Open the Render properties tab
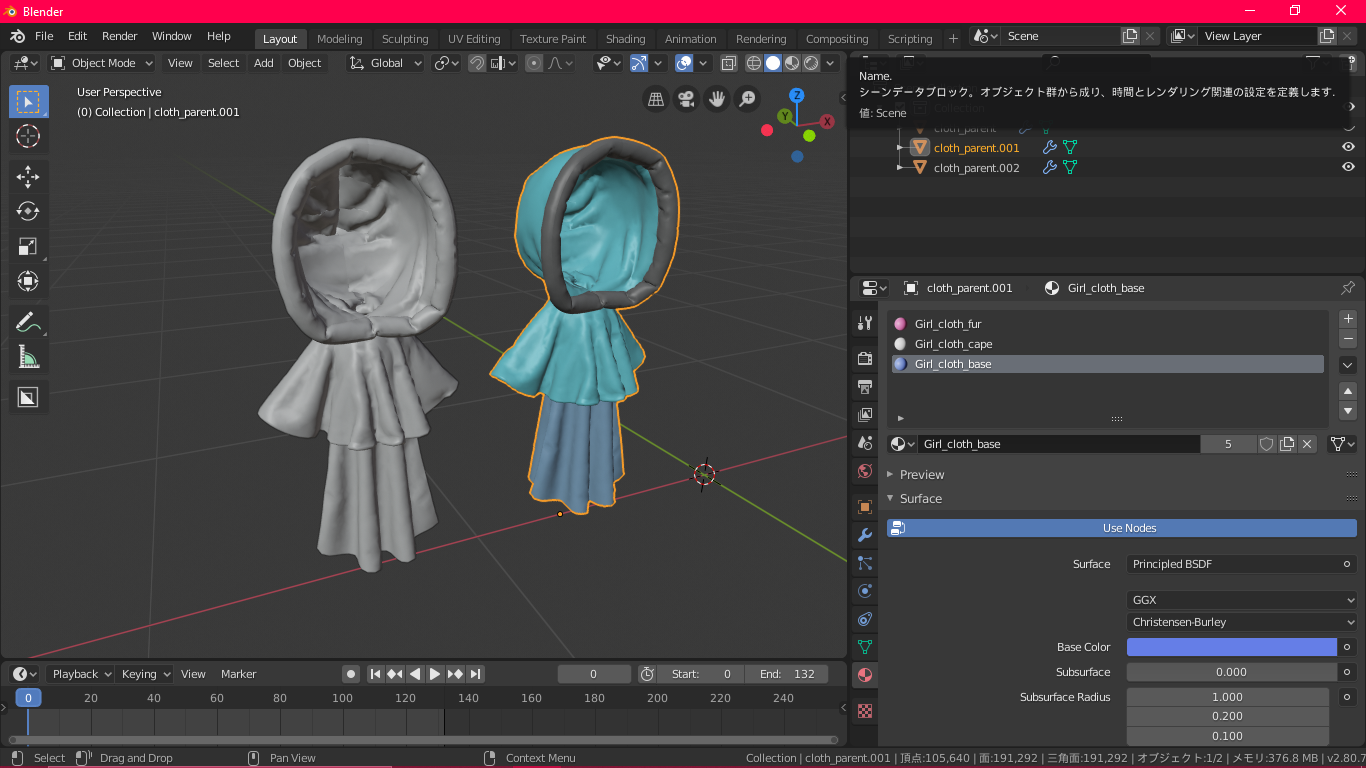 (x=865, y=358)
